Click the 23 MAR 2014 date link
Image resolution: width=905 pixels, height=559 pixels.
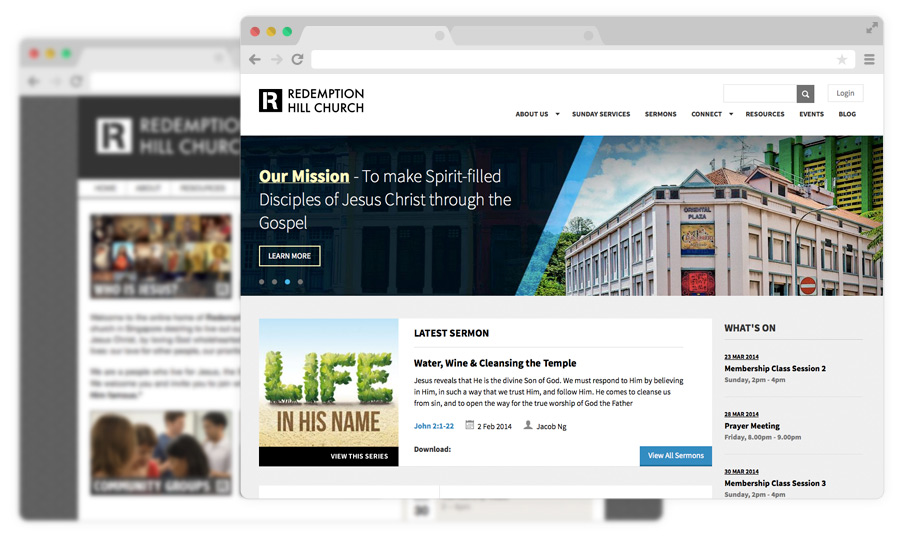coord(741,357)
